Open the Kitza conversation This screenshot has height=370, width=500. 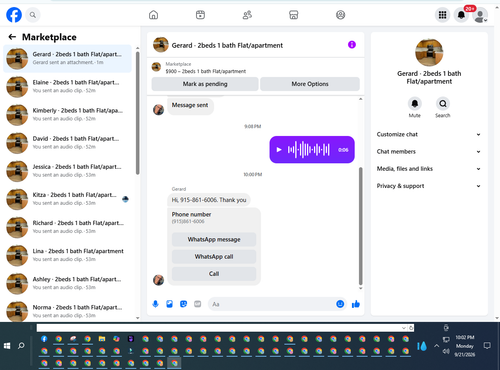[x=67, y=199]
